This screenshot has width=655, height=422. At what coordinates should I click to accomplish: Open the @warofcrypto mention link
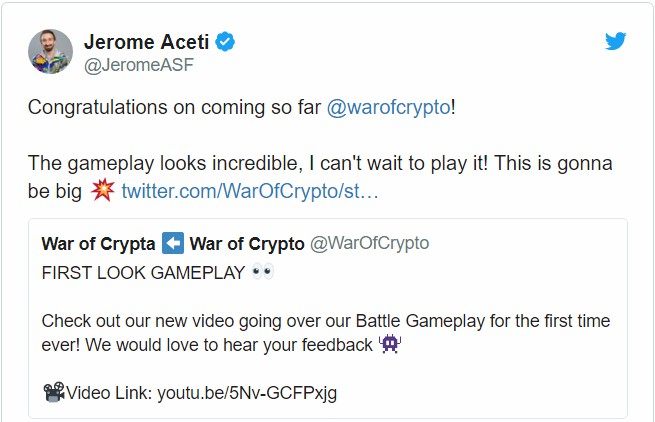(388, 107)
